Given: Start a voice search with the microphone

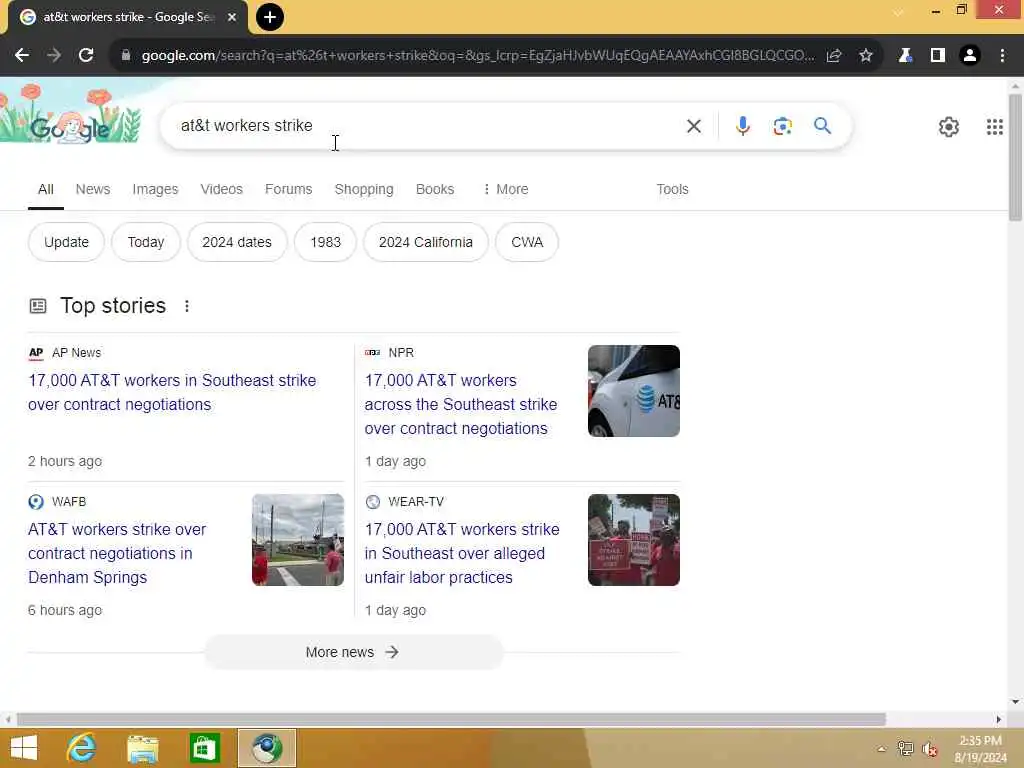Looking at the screenshot, I should (743, 126).
